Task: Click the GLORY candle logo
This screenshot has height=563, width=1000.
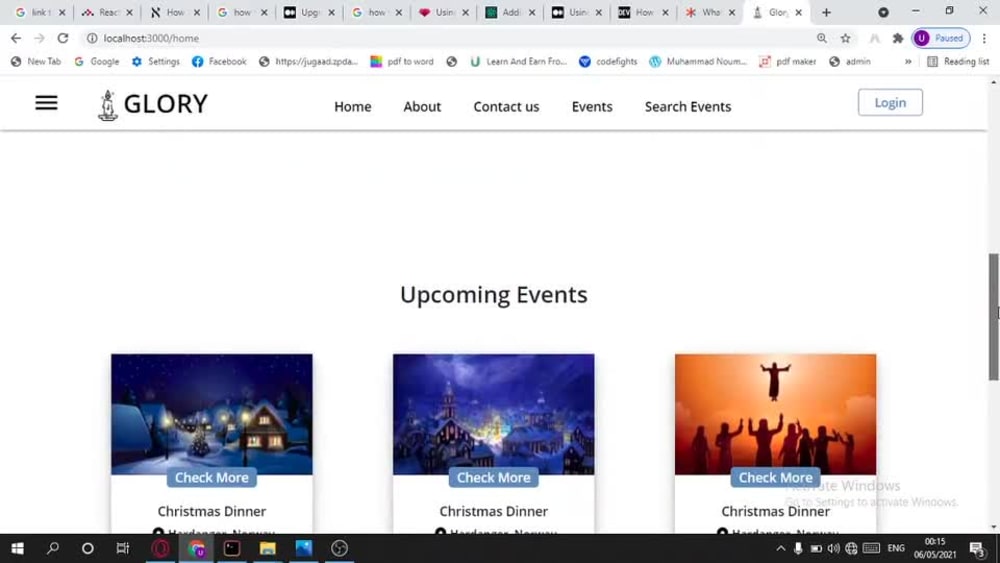Action: (108, 105)
